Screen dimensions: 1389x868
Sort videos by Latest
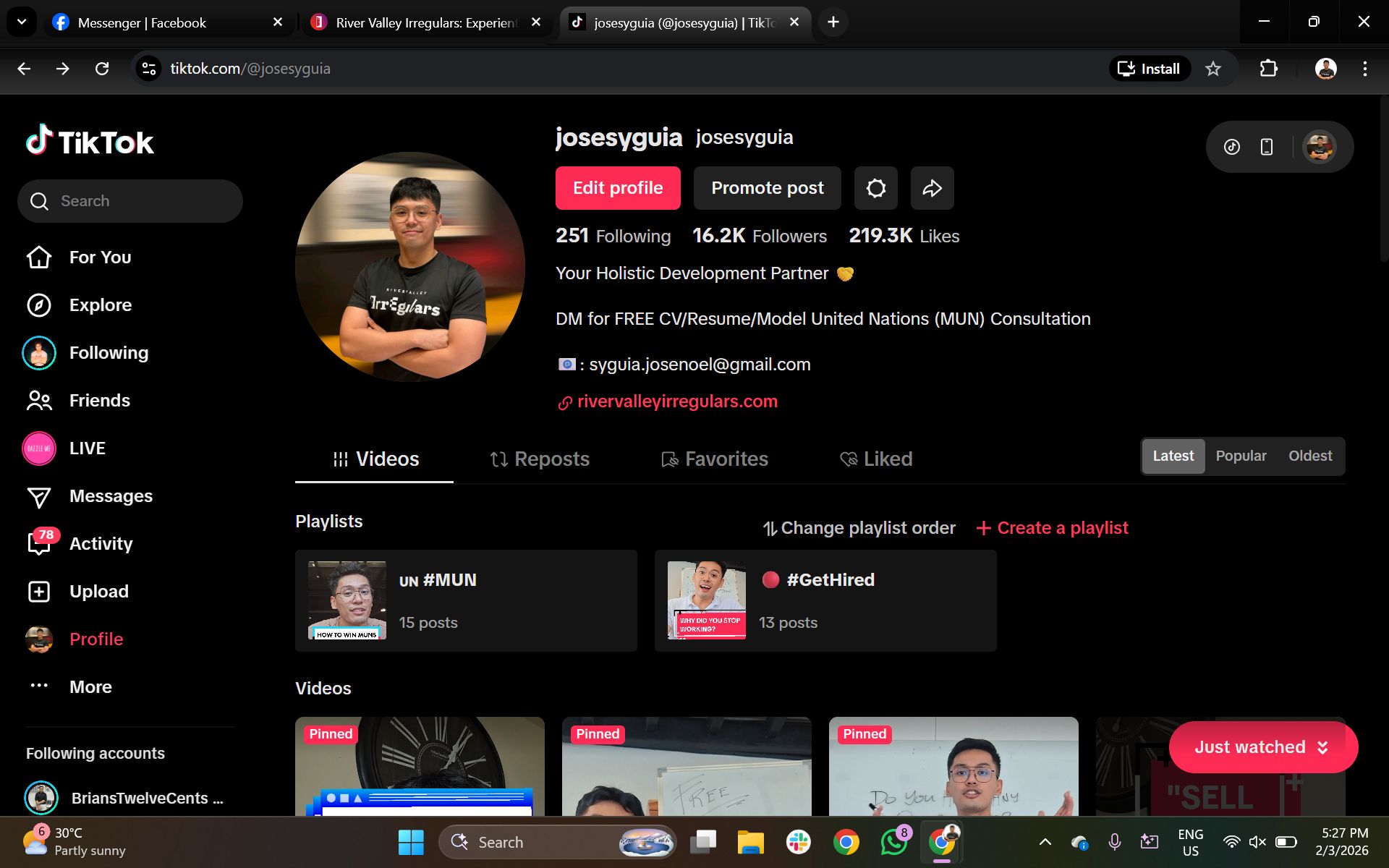coord(1173,456)
